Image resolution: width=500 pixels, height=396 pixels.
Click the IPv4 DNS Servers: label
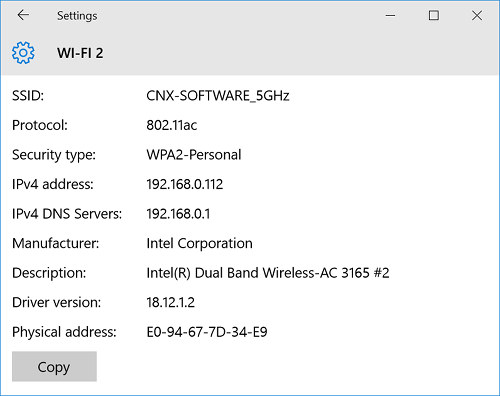click(67, 214)
